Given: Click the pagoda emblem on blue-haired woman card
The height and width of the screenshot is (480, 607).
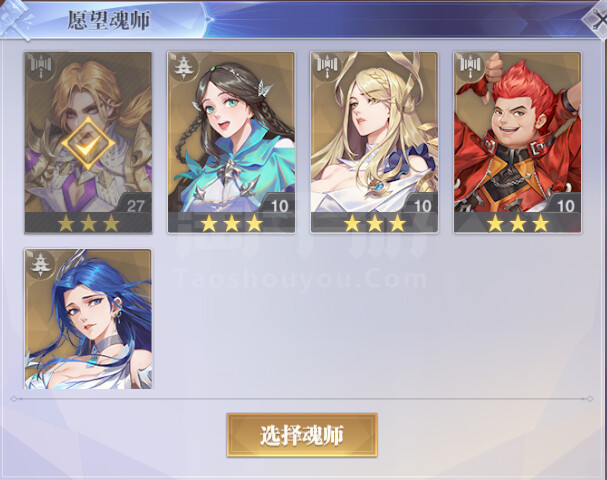Looking at the screenshot, I should click(40, 263).
